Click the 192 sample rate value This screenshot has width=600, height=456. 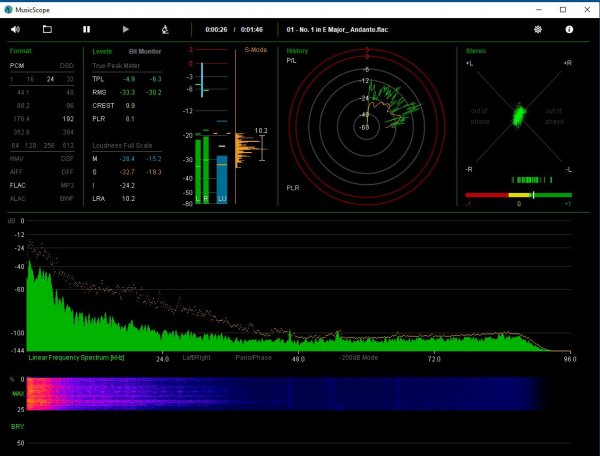click(68, 119)
